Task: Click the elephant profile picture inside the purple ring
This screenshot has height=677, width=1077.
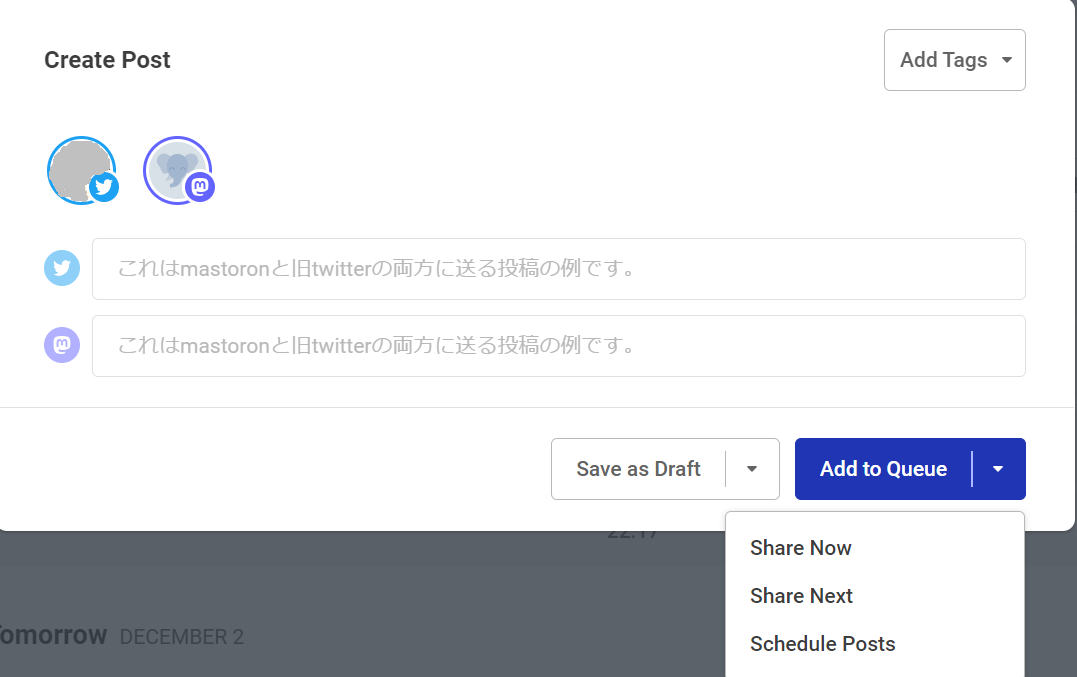Action: coord(177,170)
